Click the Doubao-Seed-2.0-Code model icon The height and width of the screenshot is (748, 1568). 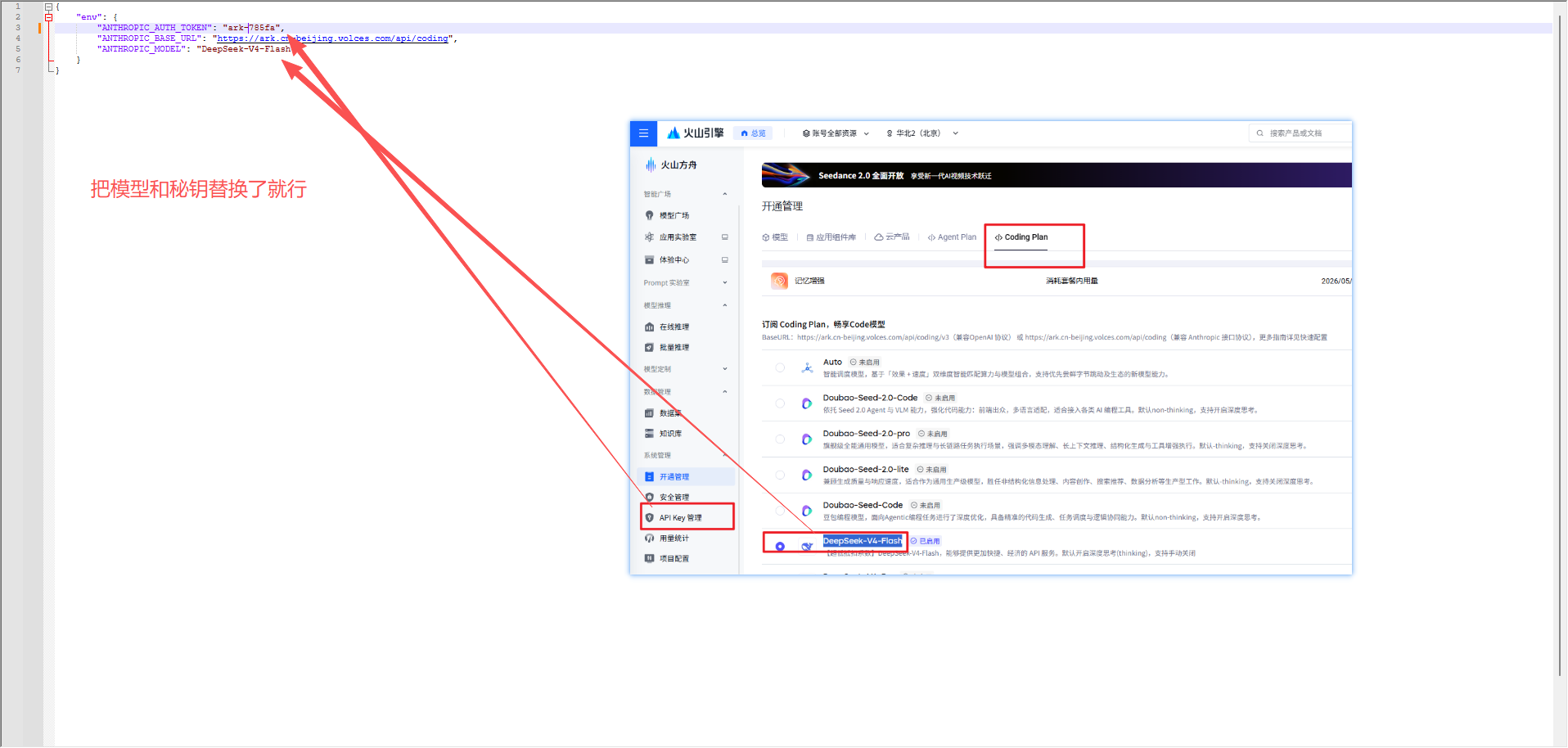[807, 403]
